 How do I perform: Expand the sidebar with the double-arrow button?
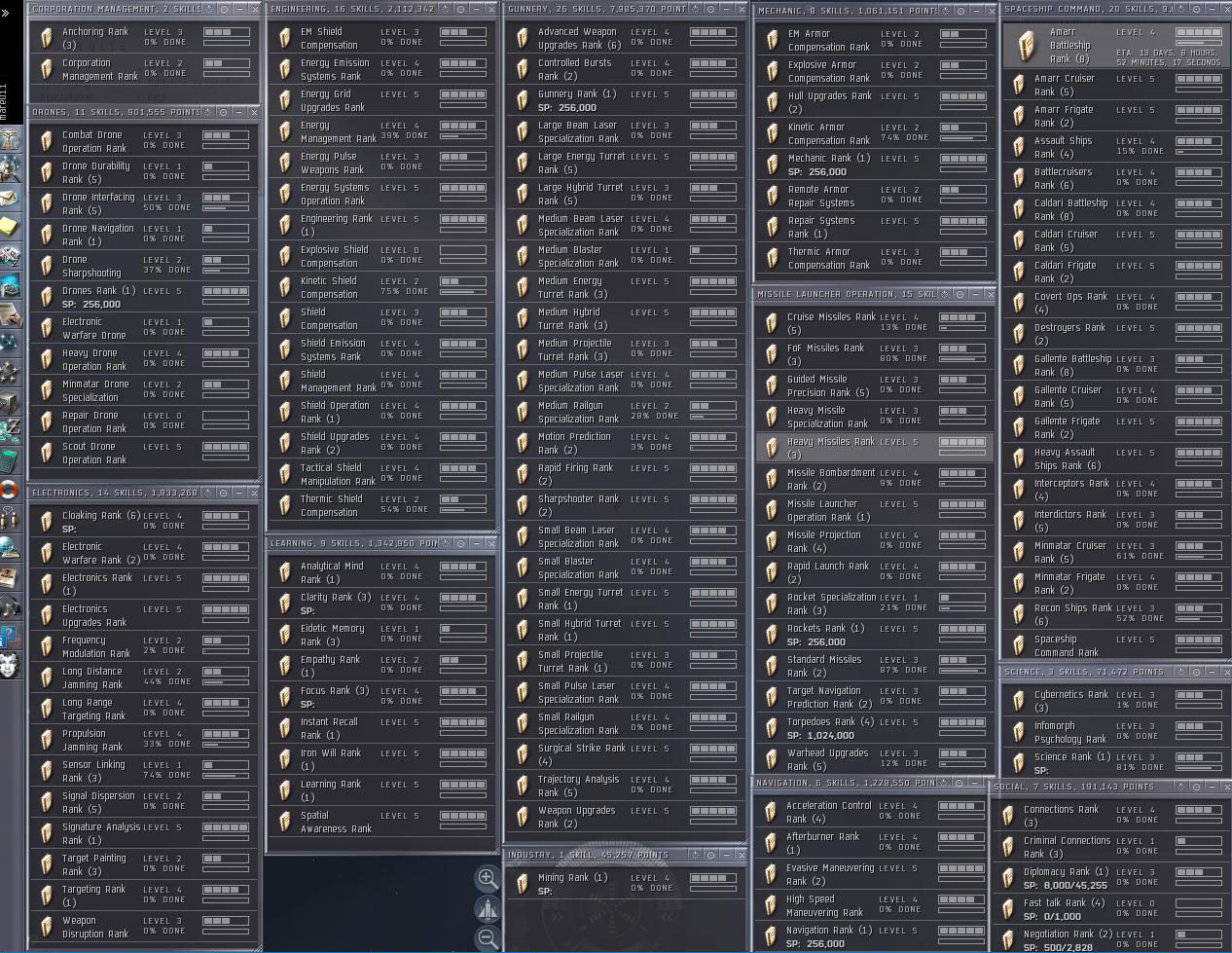click(x=6, y=14)
